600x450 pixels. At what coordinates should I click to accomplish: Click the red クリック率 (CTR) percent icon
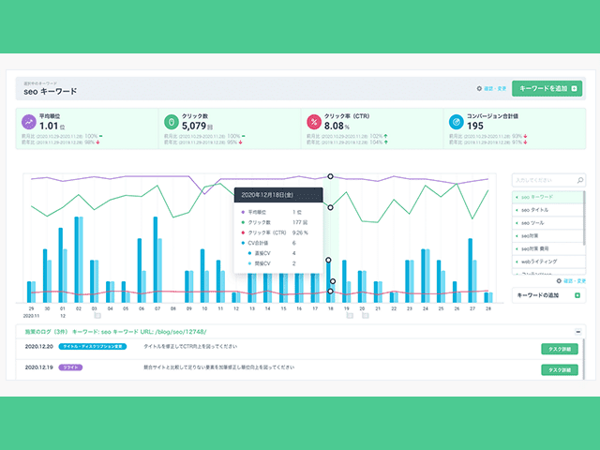pyautogui.click(x=313, y=122)
